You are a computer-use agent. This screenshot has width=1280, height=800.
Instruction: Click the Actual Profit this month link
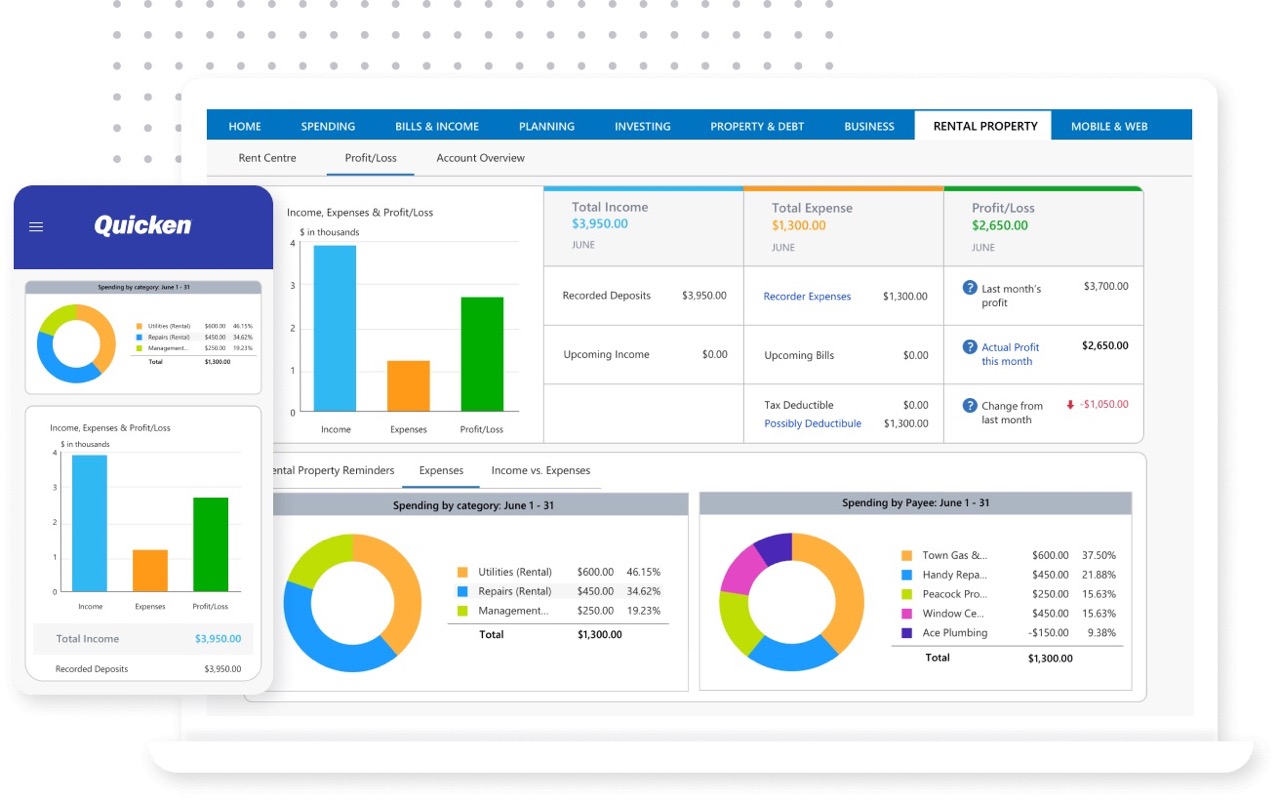coord(1010,354)
